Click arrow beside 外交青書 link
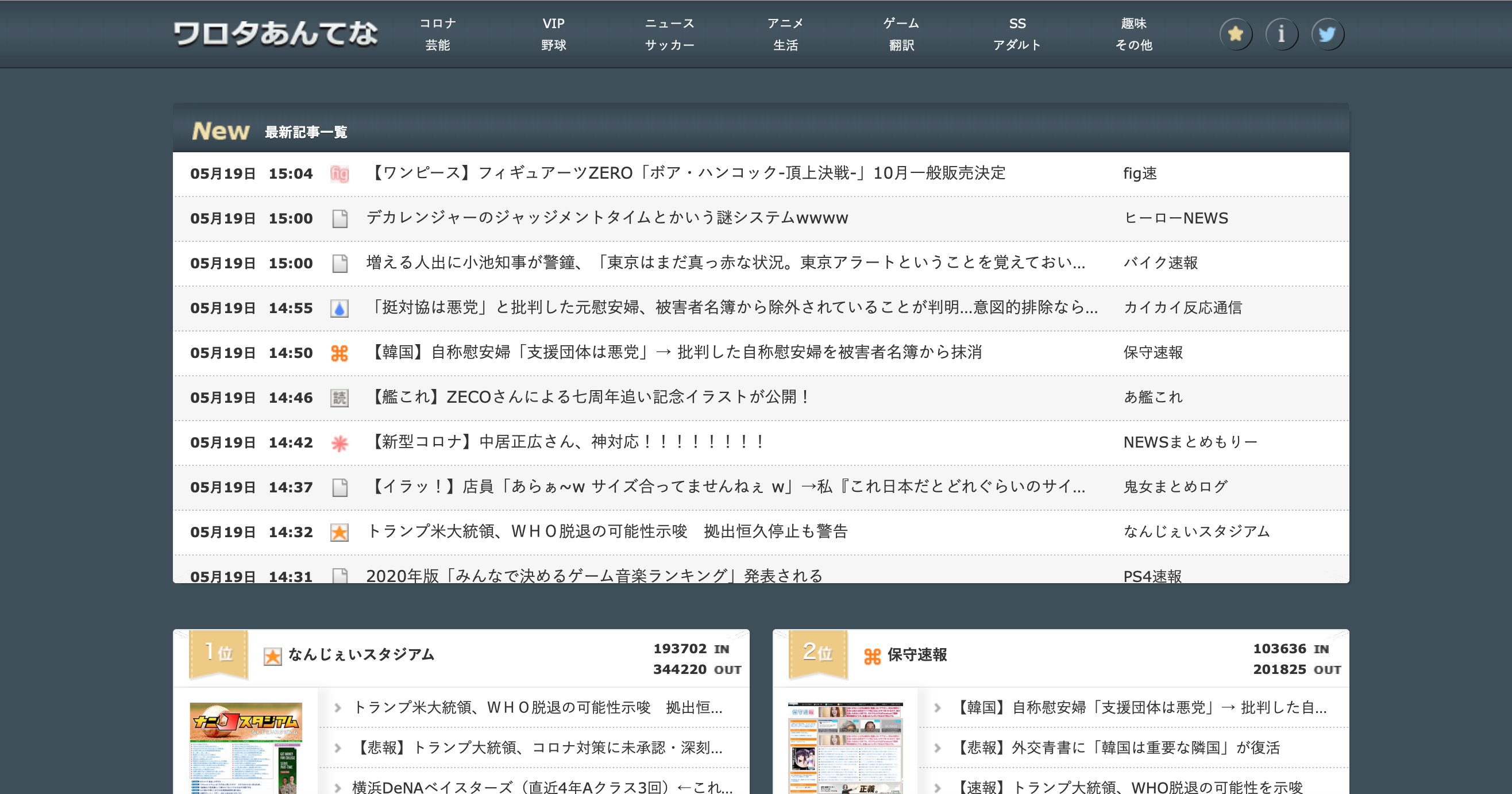Image resolution: width=1512 pixels, height=794 pixels. coord(938,747)
